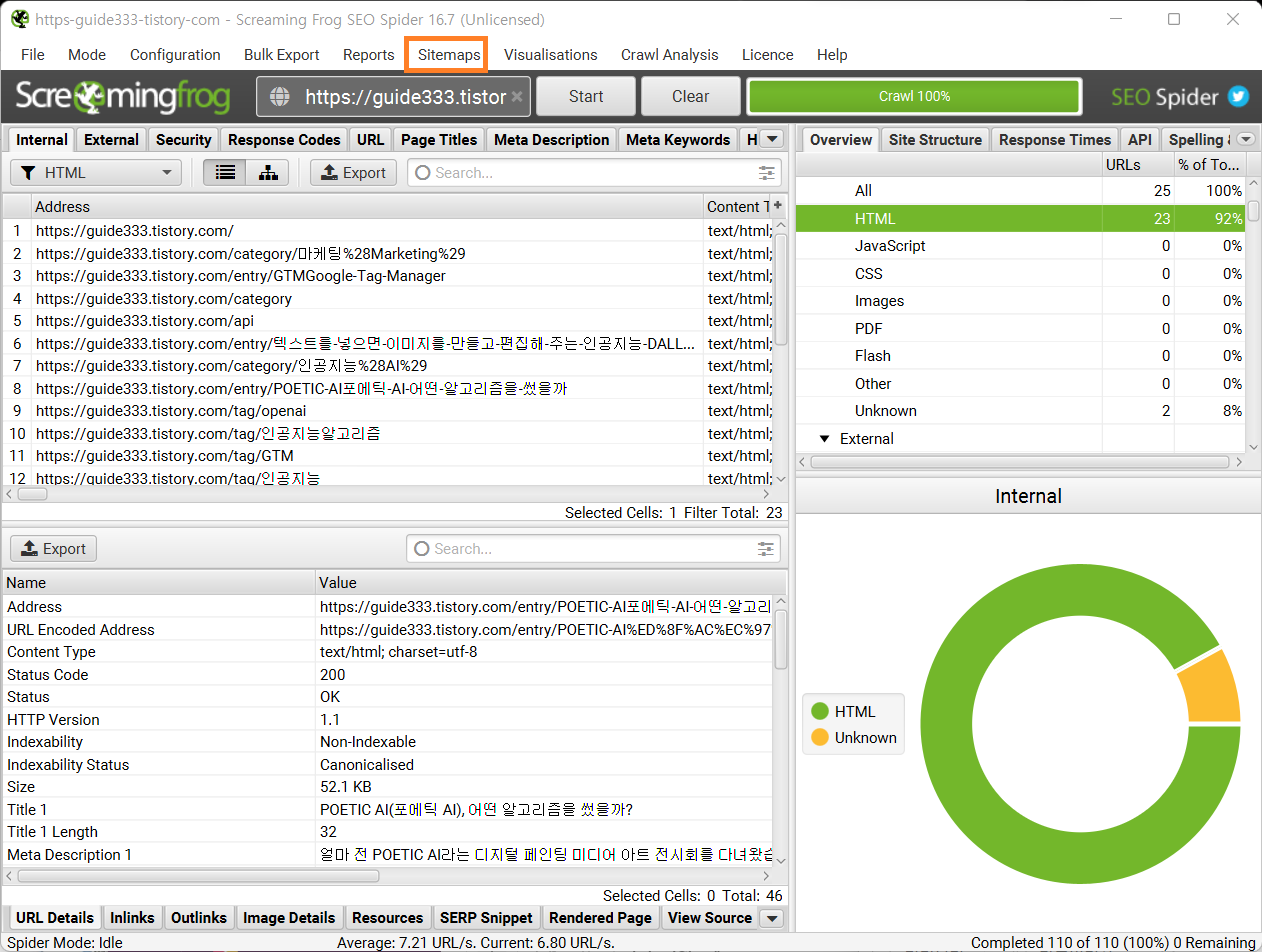Click the Start crawl button
The image size is (1262, 952).
(x=586, y=97)
